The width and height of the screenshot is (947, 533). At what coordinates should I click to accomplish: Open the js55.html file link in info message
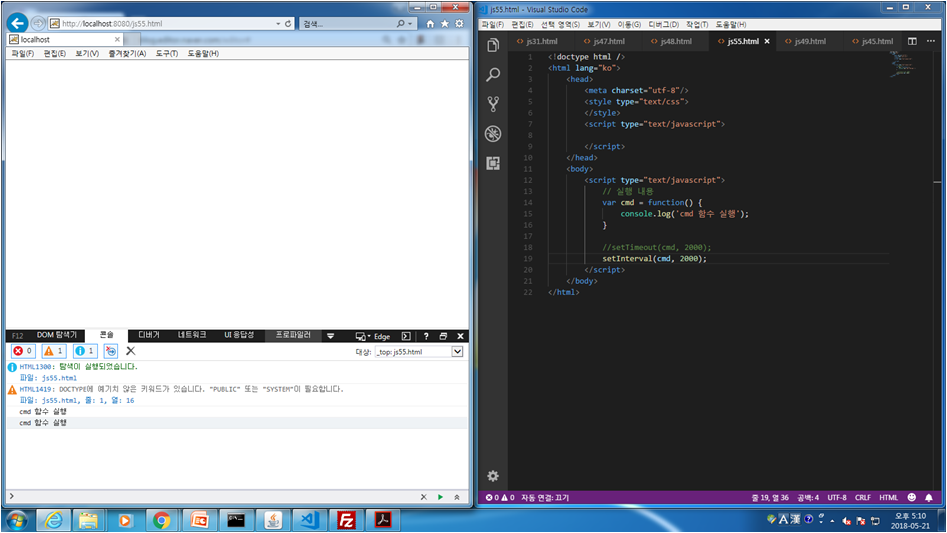(59, 378)
